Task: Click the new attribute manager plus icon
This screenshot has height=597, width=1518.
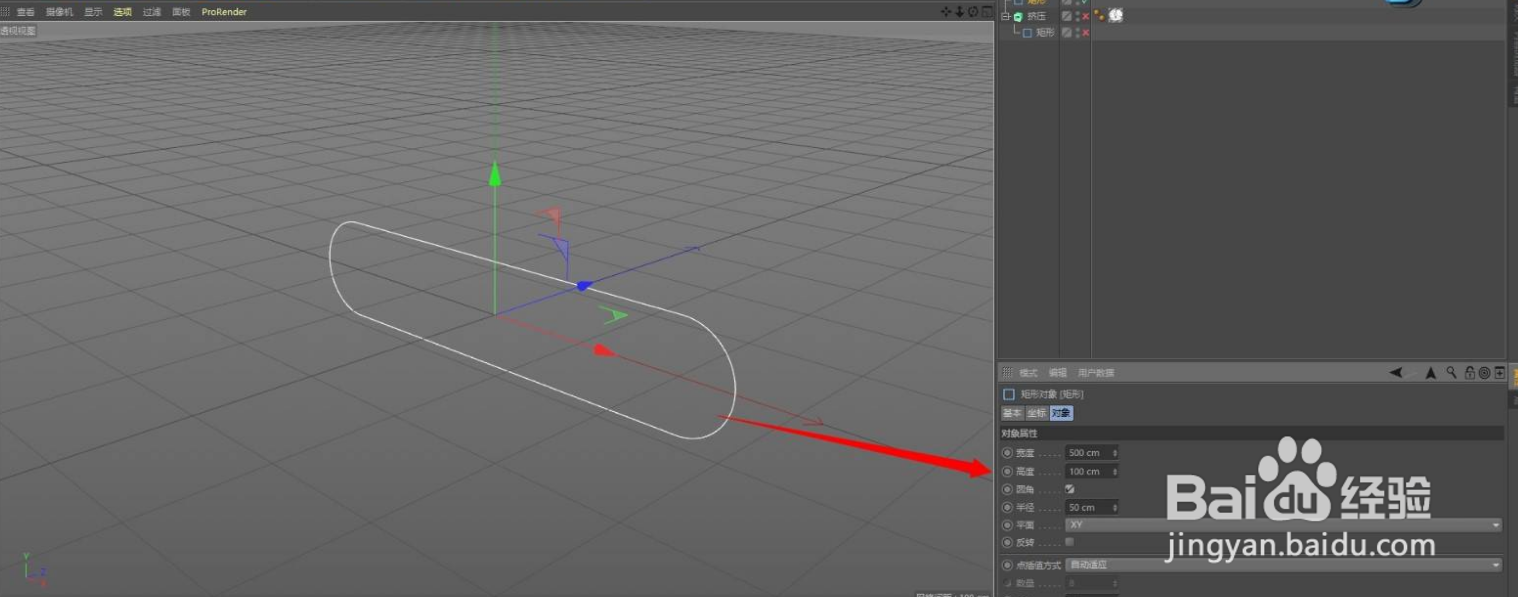Action: click(1500, 373)
